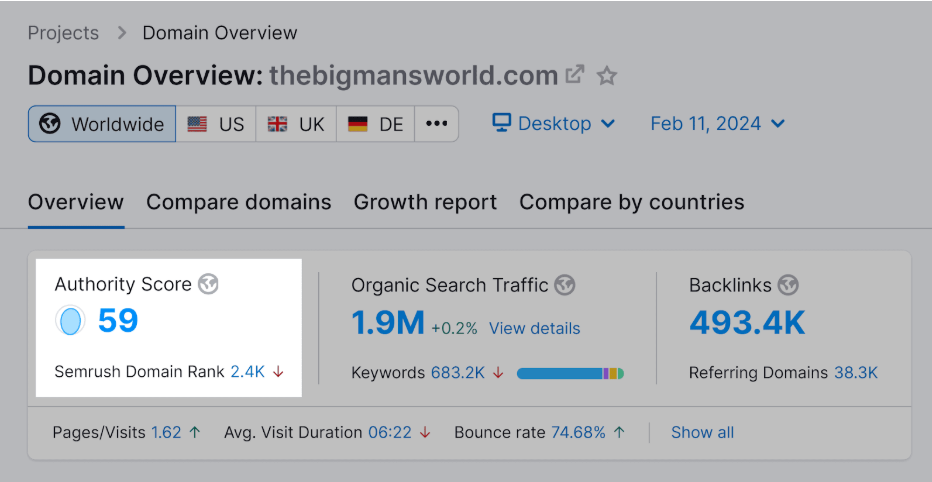
Task: Click Avg. Visit Duration 06:22 value
Action: click(390, 432)
